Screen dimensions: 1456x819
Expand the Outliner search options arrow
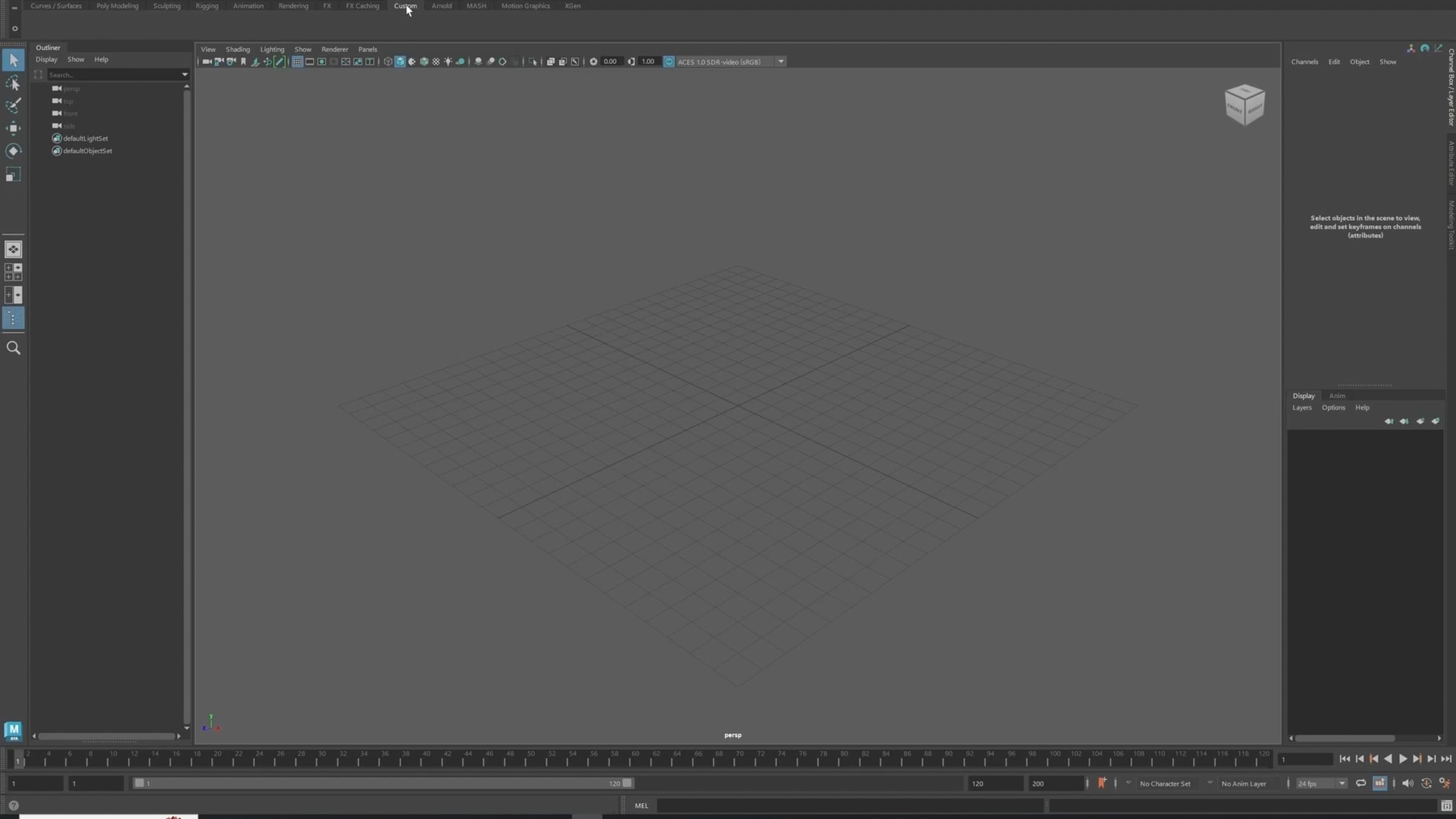(x=184, y=75)
